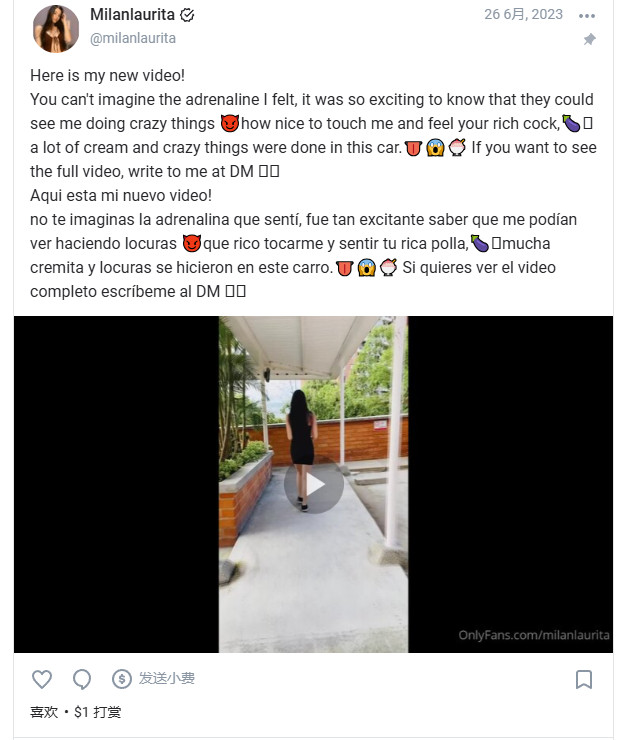Open comments via the speech bubble icon
This screenshot has width=630, height=740.
(82, 680)
